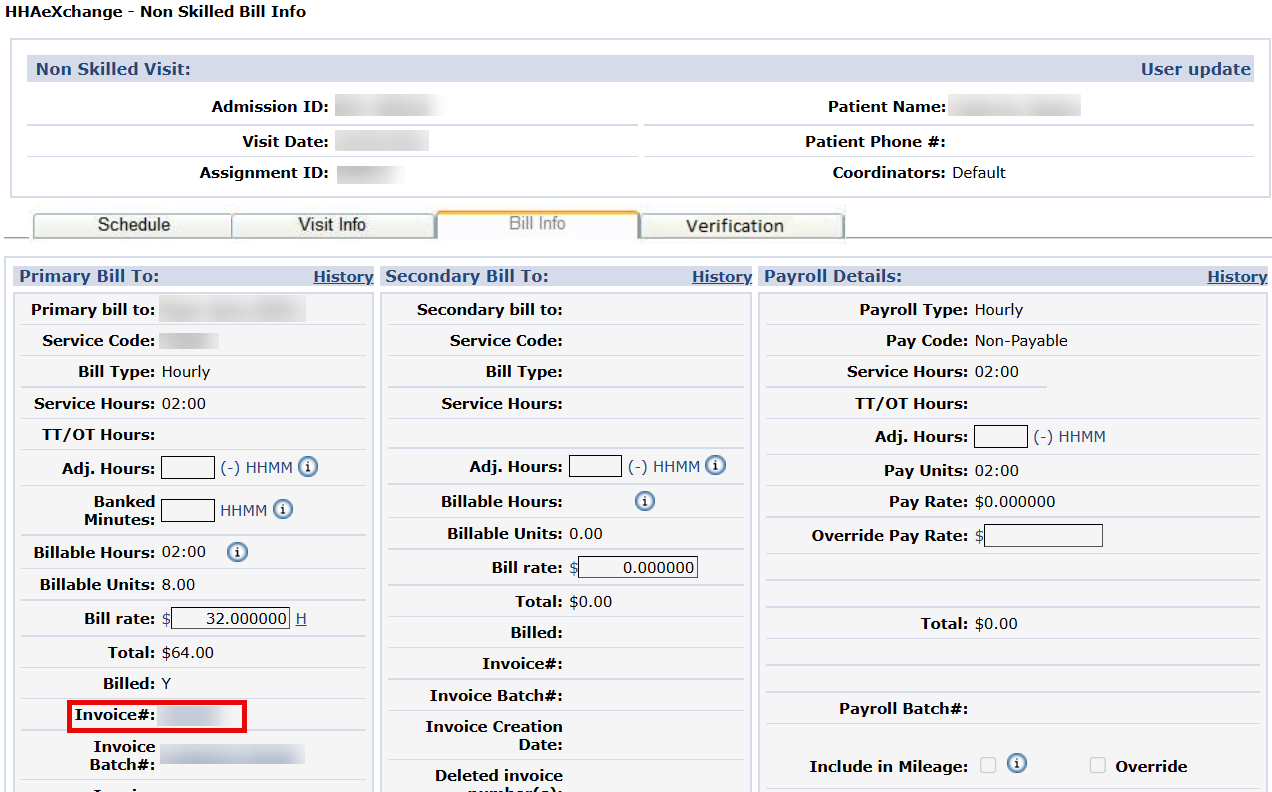Screen dimensions: 1272x792
Task: Click the secondary Billable Units value 0.00
Action: tap(585, 534)
